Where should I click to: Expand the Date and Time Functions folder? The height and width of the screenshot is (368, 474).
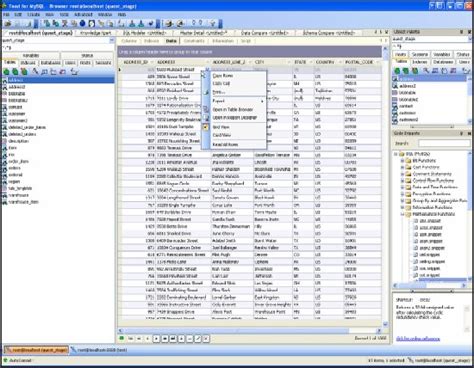tap(402, 187)
